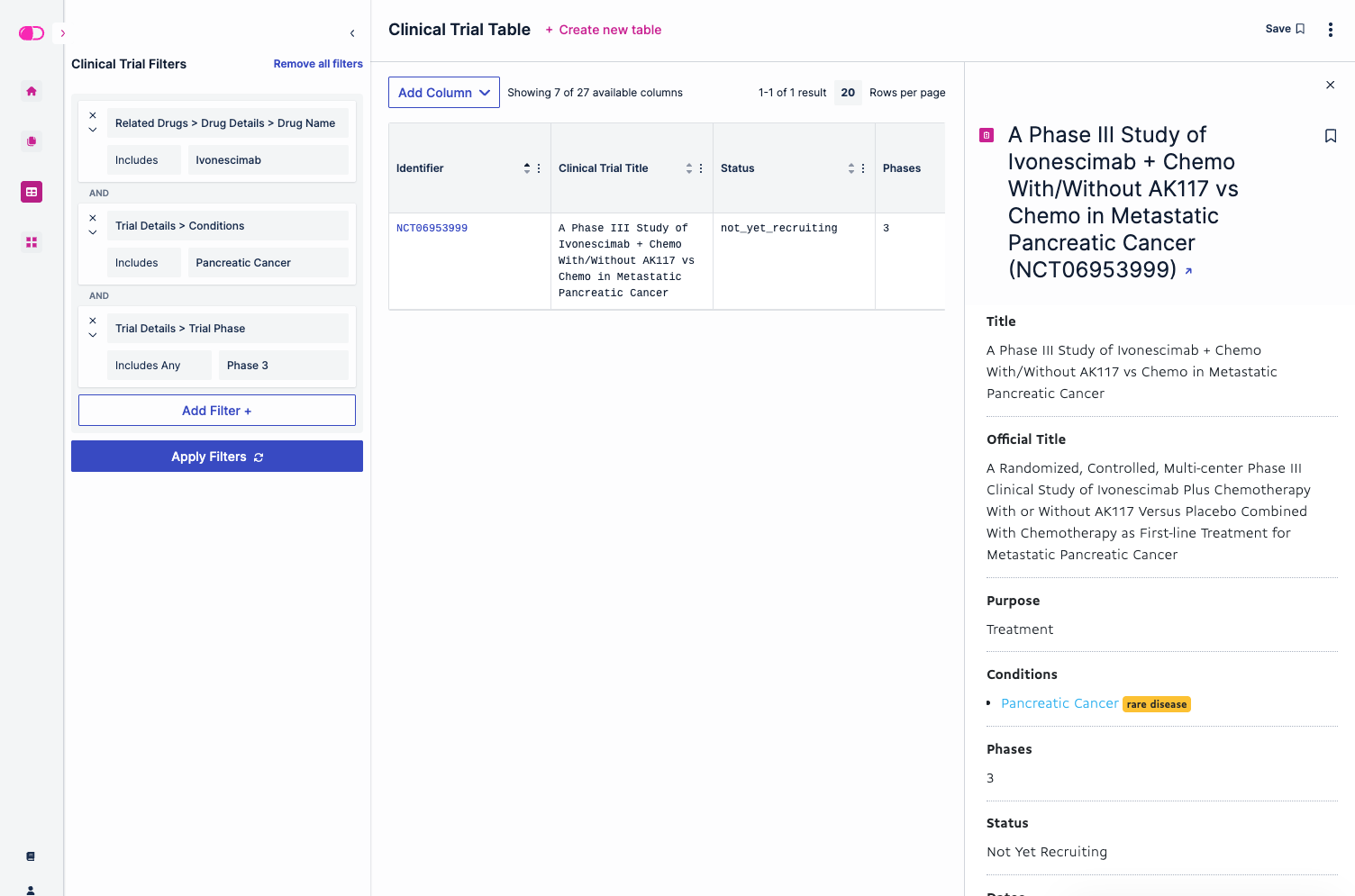The height and width of the screenshot is (896, 1355).
Task: Collapse the Clinical Trial Filters panel
Action: click(x=352, y=33)
